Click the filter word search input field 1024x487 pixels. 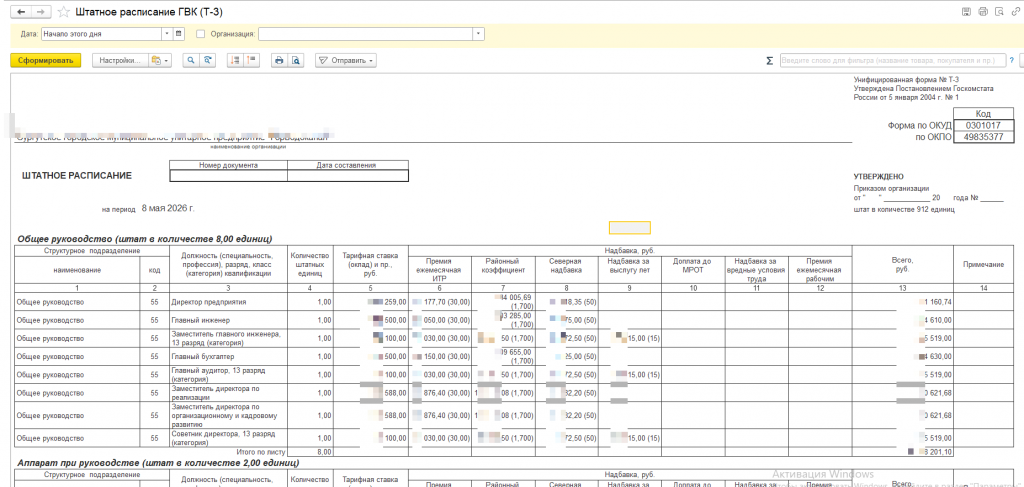tap(893, 60)
